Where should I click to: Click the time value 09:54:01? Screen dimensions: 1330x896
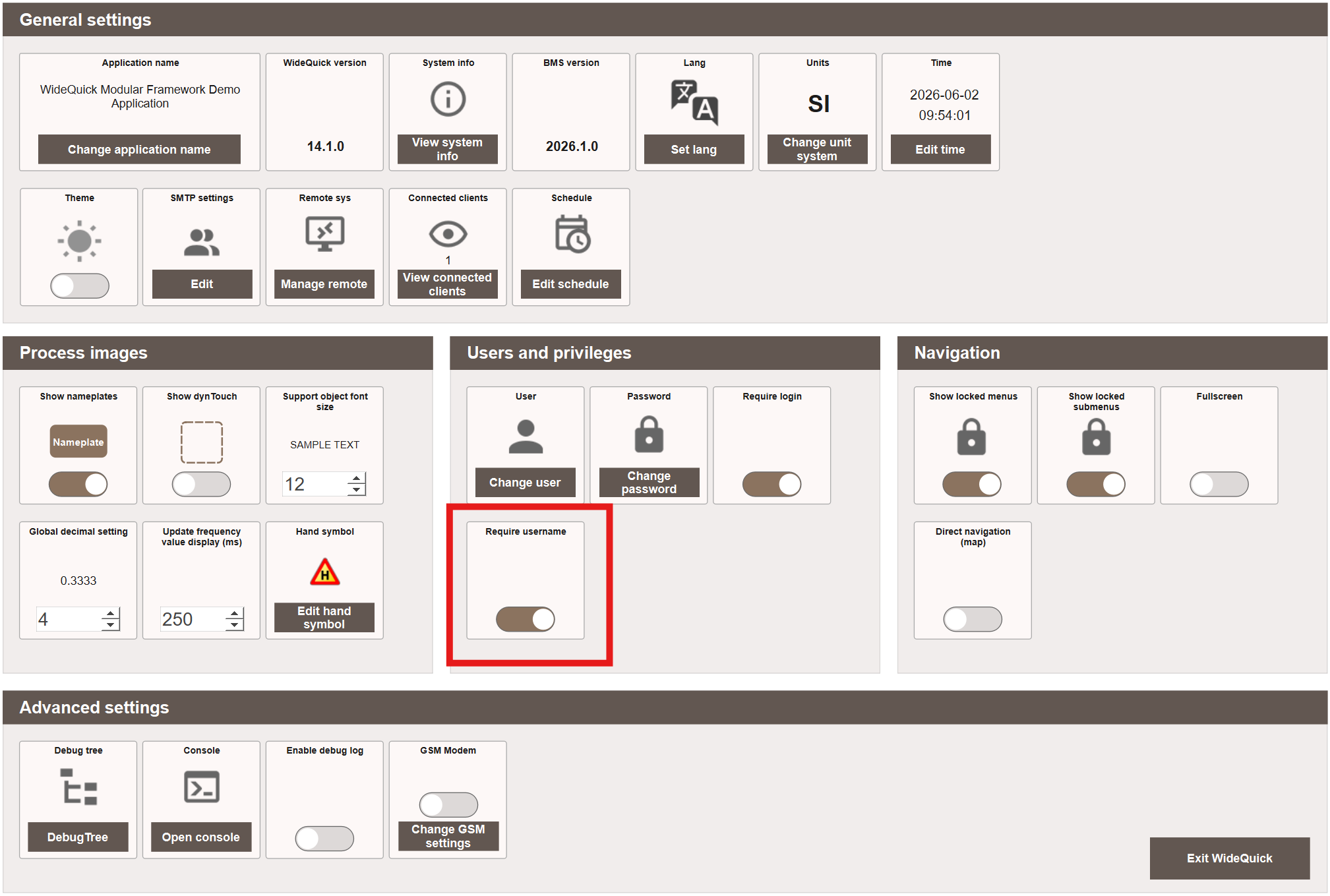point(944,115)
